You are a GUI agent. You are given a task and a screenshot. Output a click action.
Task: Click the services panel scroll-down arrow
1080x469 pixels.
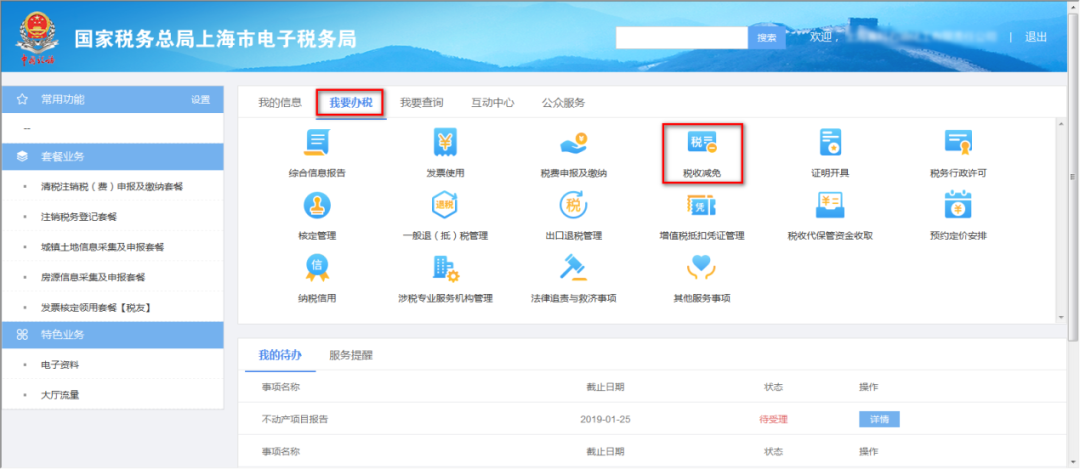point(1061,317)
